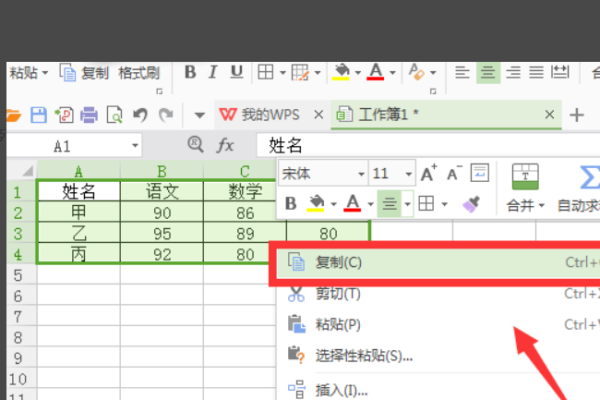The width and height of the screenshot is (600, 400).
Task: Add a new tab with plus button
Action: (577, 115)
